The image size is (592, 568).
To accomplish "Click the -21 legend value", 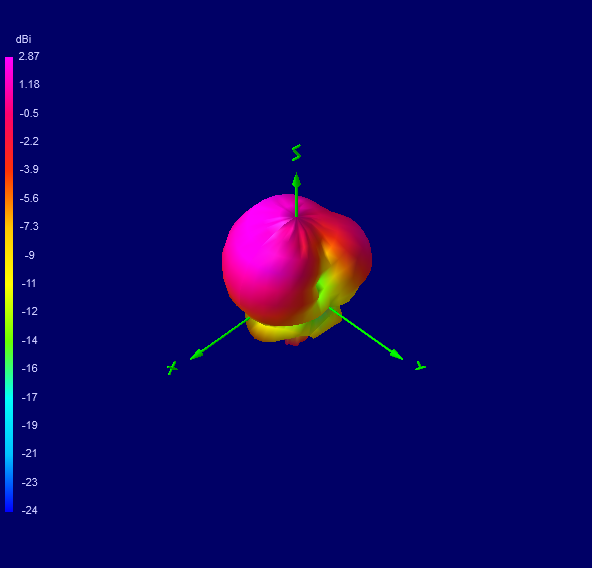I will click(29, 453).
